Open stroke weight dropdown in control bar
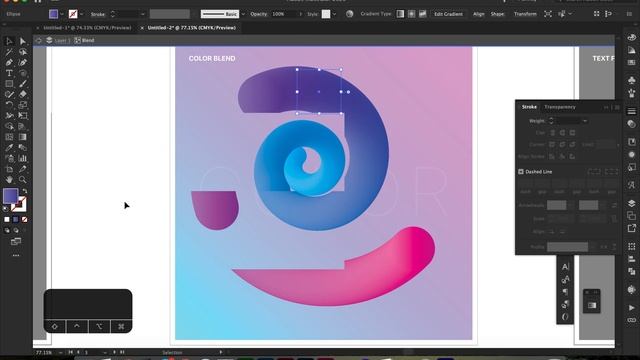 tap(142, 14)
